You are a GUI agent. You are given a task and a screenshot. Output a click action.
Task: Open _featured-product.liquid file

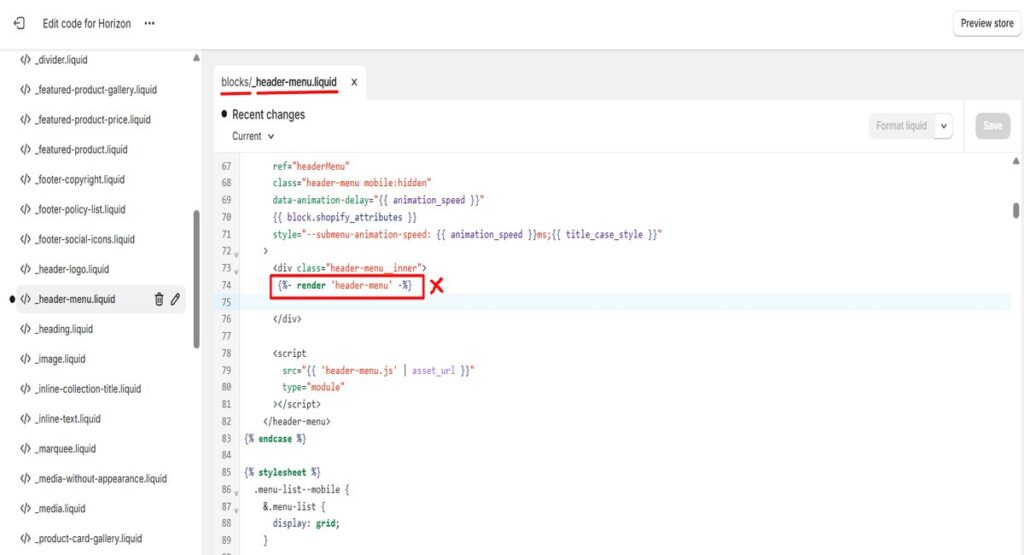pyautogui.click(x=81, y=150)
